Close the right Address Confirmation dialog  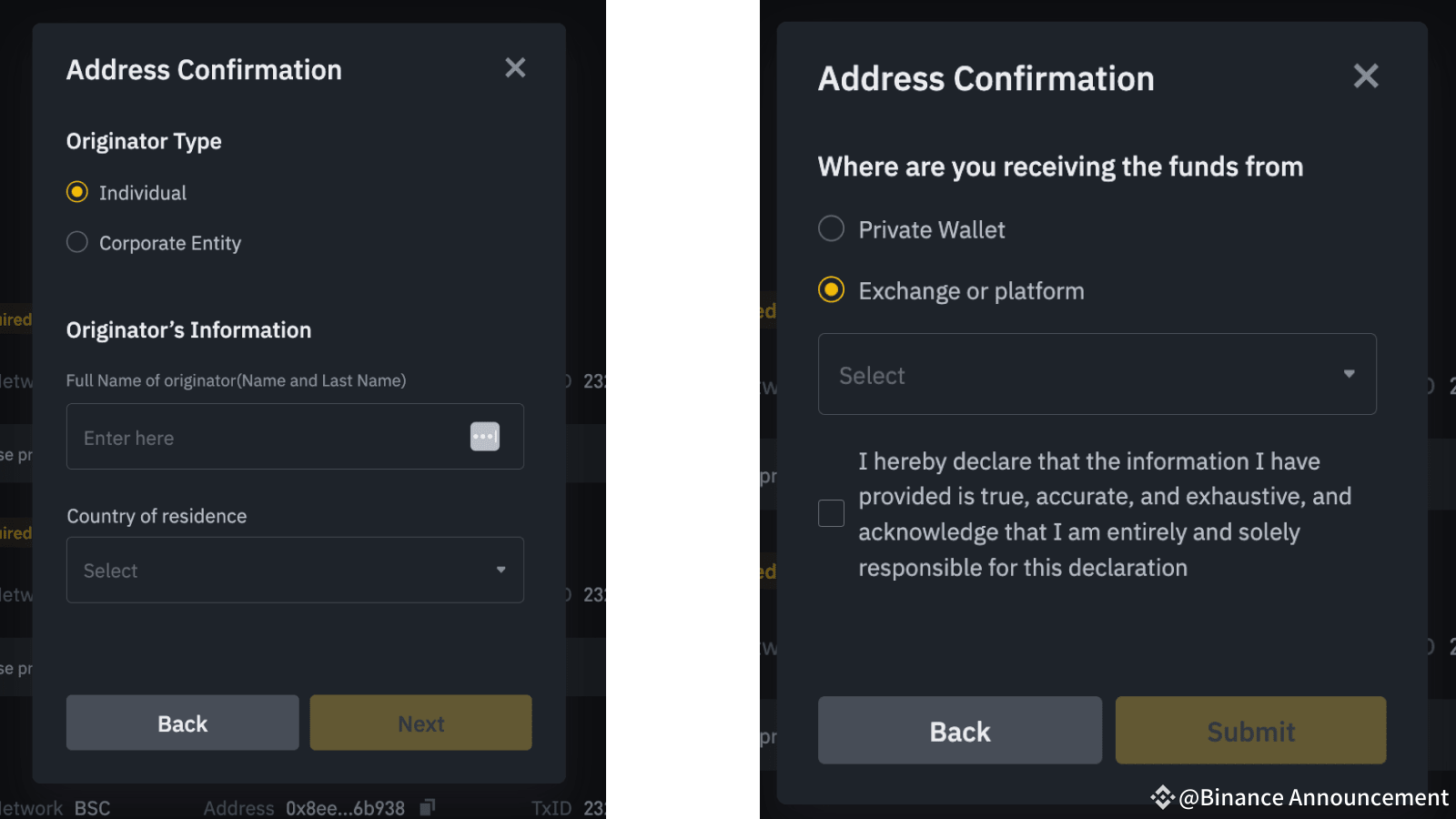click(1365, 76)
